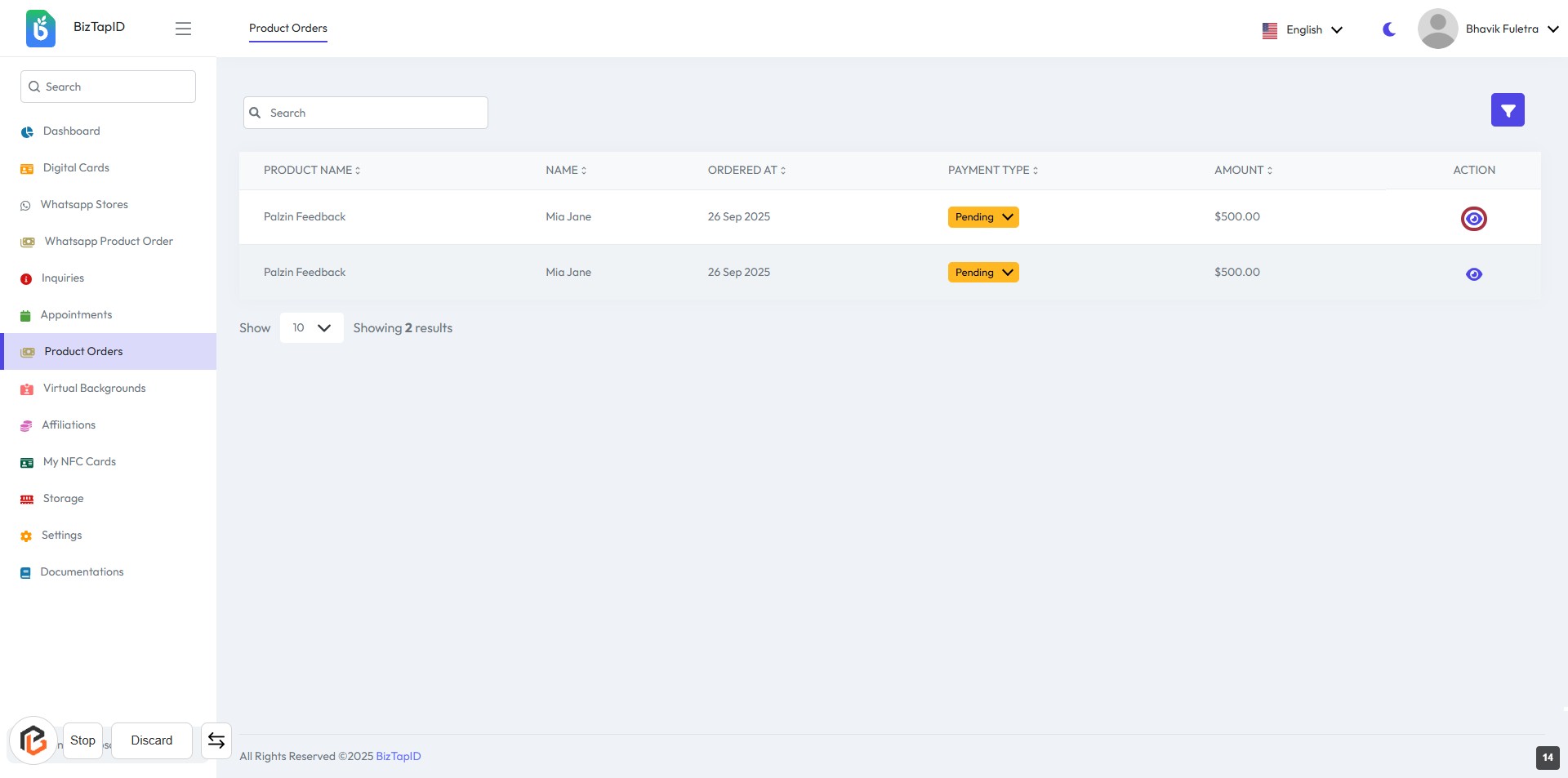Click the Discard button
This screenshot has width=1568, height=778.
152,740
